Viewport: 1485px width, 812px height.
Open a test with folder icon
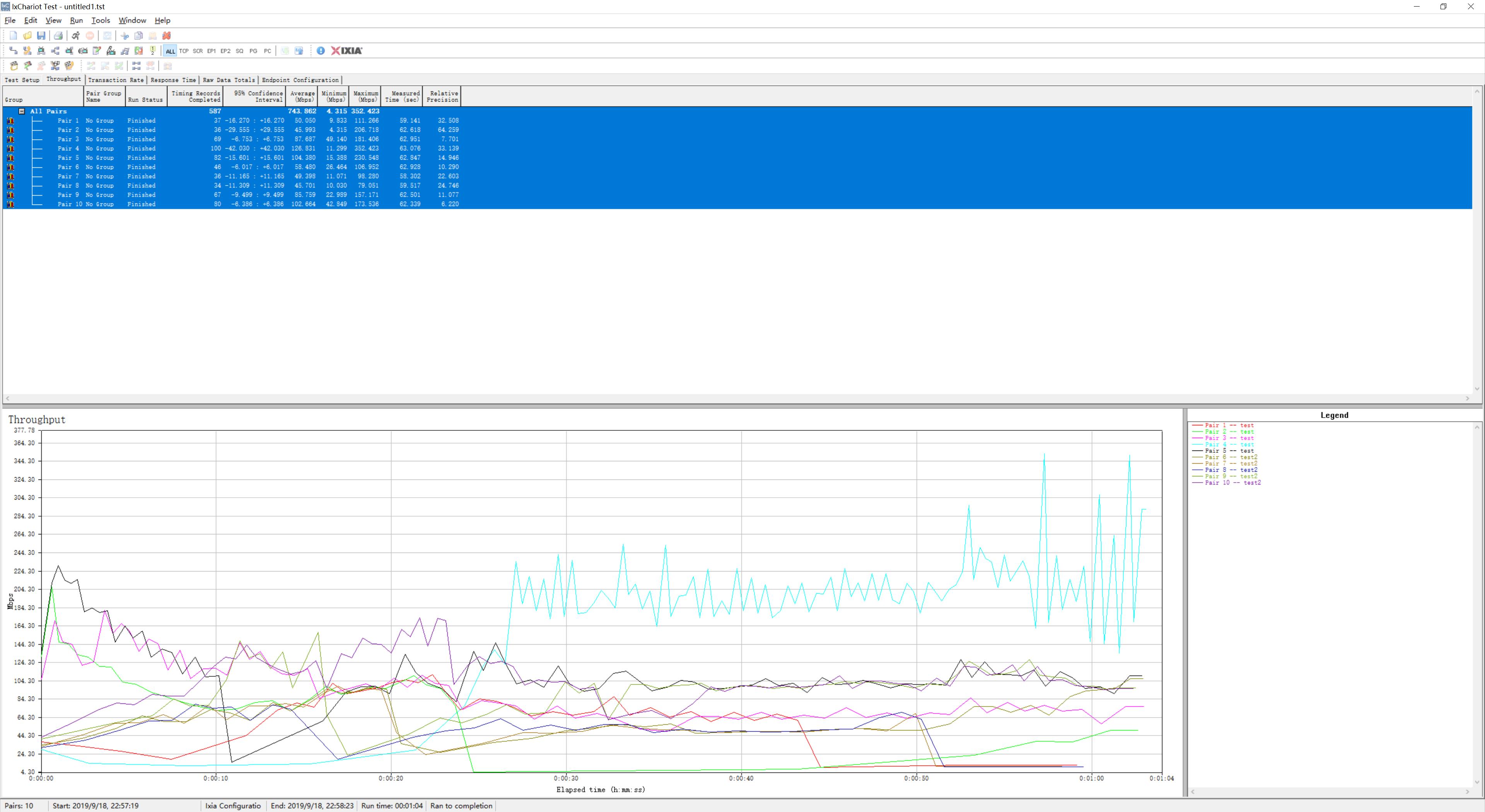coord(27,36)
